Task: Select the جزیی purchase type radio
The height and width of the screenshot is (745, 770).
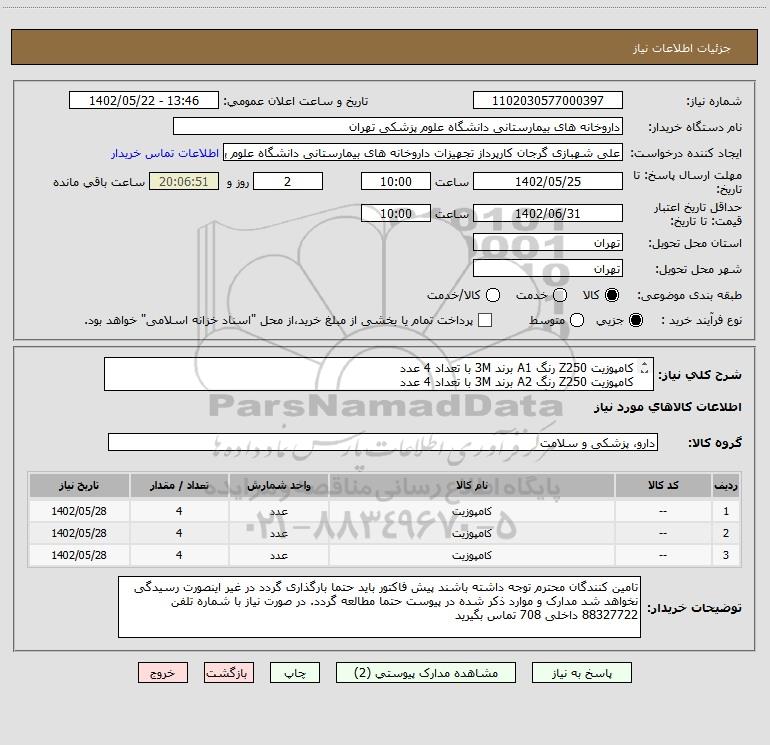Action: 635,320
